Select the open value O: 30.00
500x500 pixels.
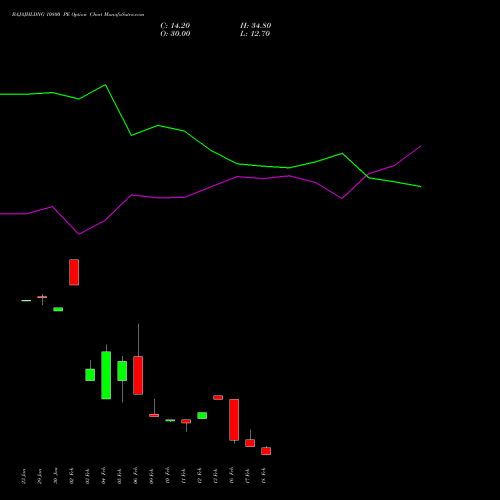(x=175, y=34)
